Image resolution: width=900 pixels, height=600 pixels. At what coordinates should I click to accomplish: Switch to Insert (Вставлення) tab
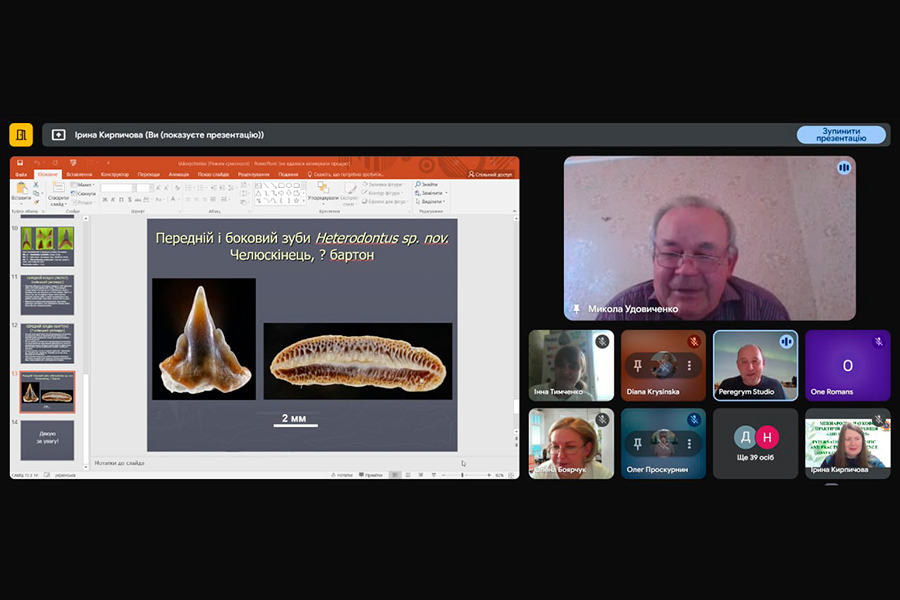(x=79, y=175)
